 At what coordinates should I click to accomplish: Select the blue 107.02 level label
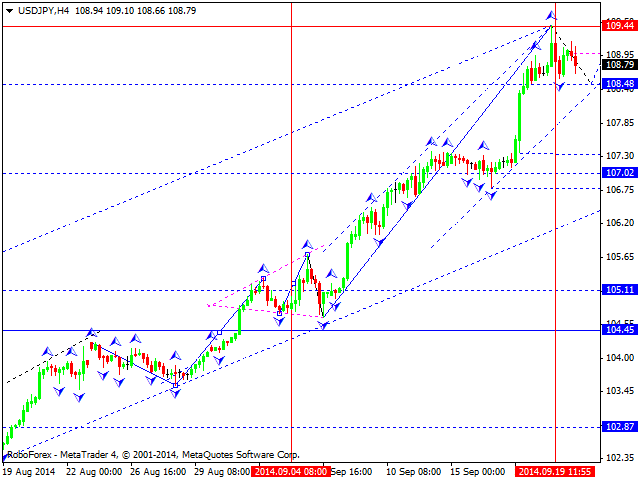[x=620, y=173]
